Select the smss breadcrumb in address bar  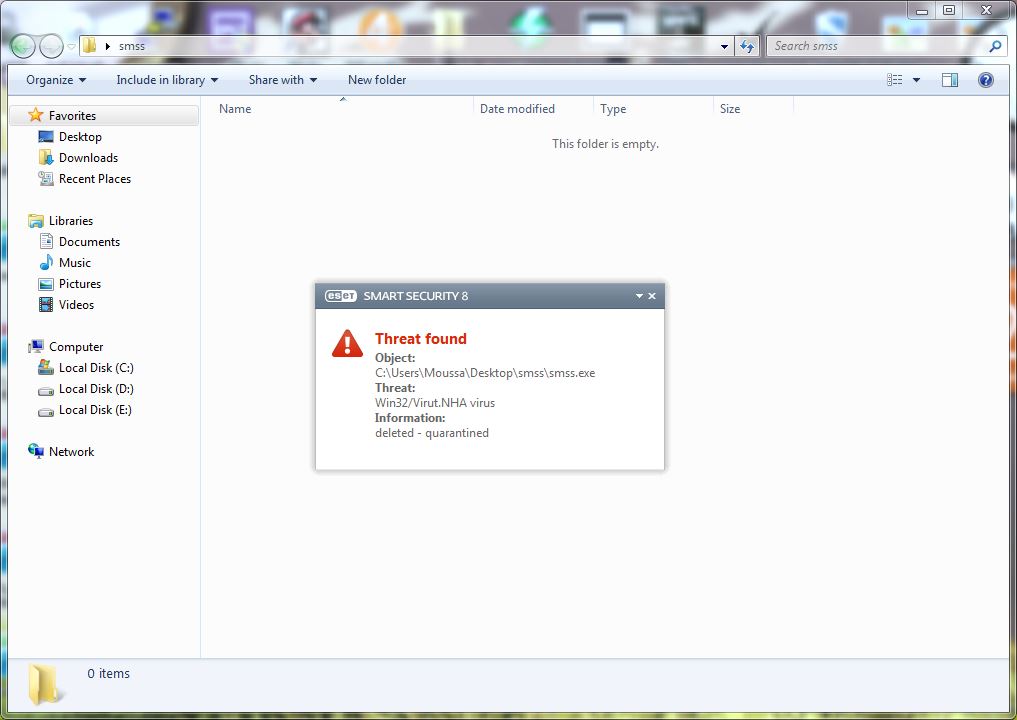pos(132,46)
